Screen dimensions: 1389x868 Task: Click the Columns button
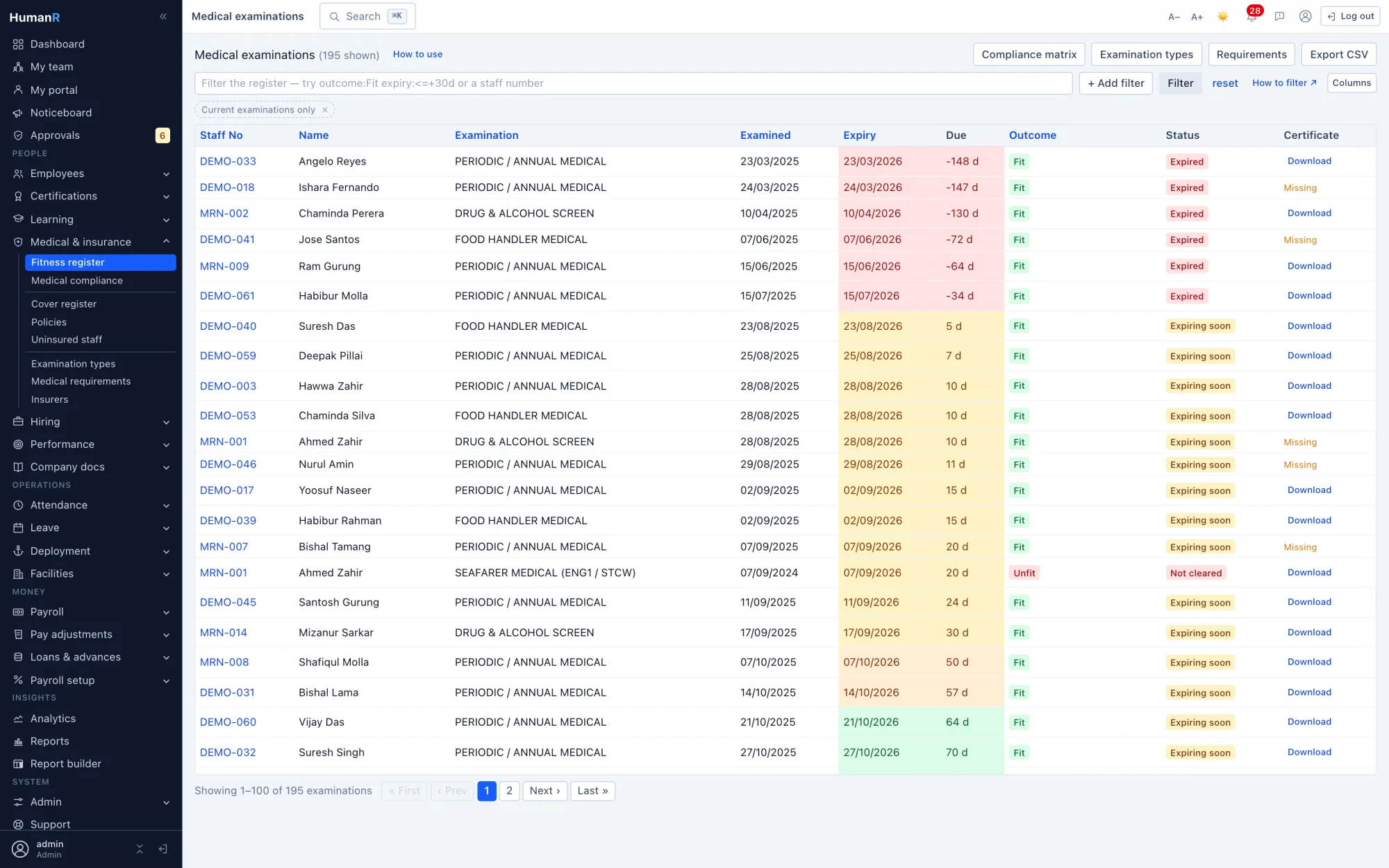(1351, 83)
